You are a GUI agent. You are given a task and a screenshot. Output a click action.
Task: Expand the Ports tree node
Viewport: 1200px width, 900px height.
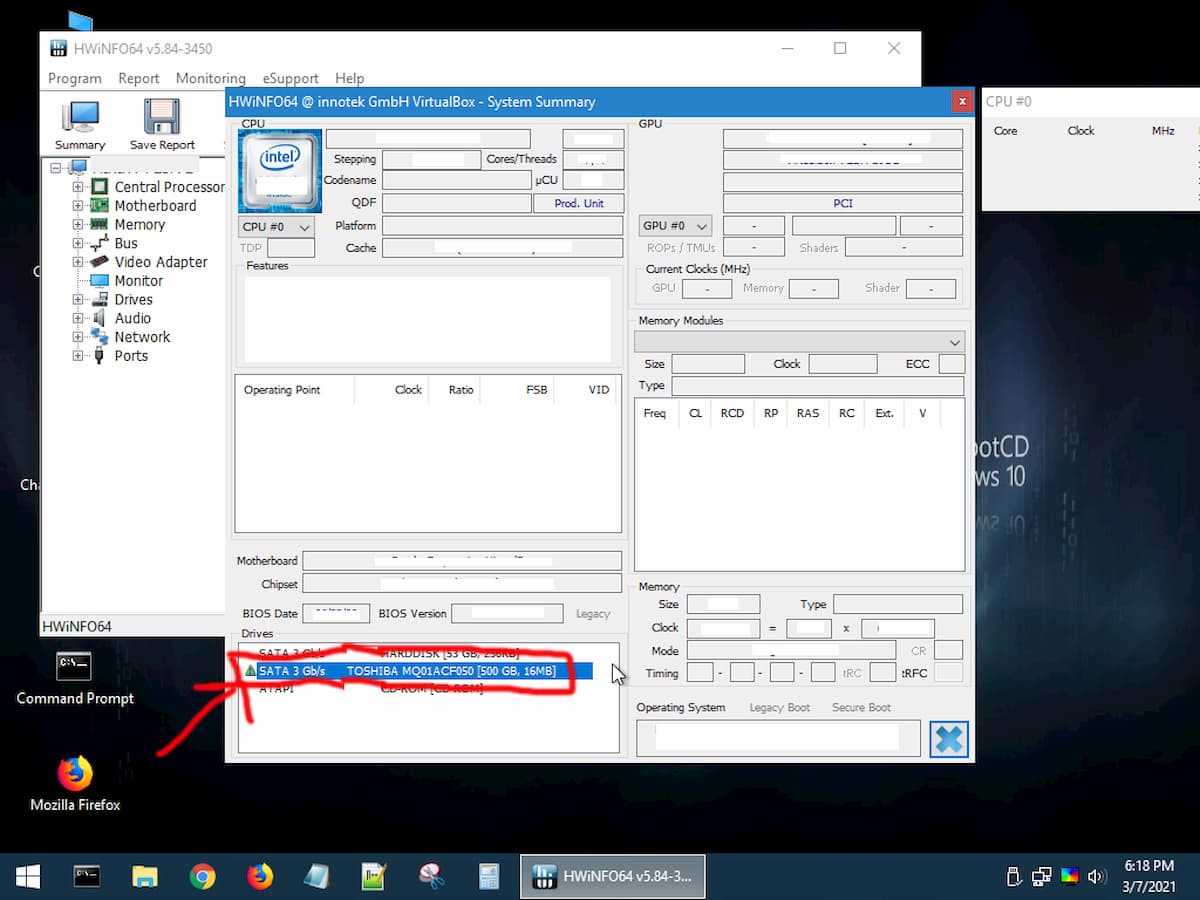coord(78,356)
